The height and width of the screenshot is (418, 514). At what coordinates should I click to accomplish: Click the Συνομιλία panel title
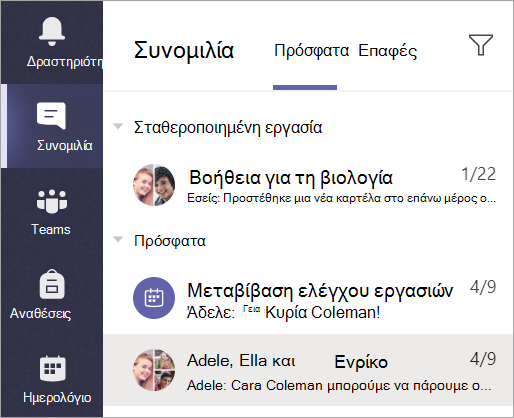(184, 50)
